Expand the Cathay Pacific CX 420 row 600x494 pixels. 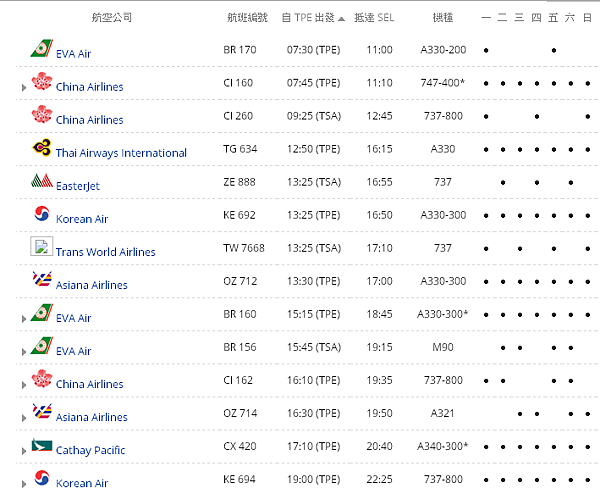pyautogui.click(x=23, y=451)
